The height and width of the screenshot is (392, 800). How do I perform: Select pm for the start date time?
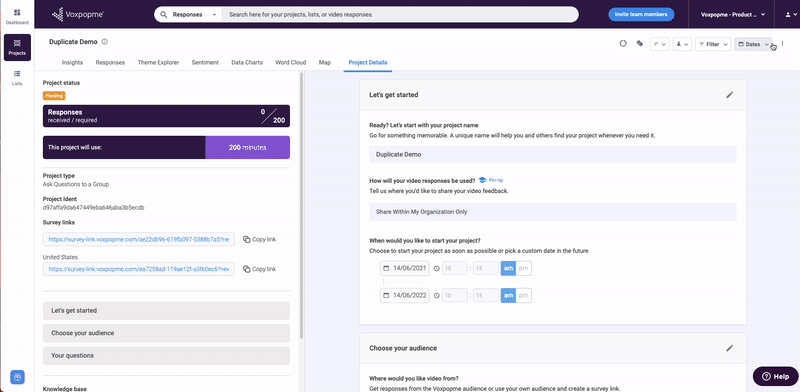(x=523, y=268)
